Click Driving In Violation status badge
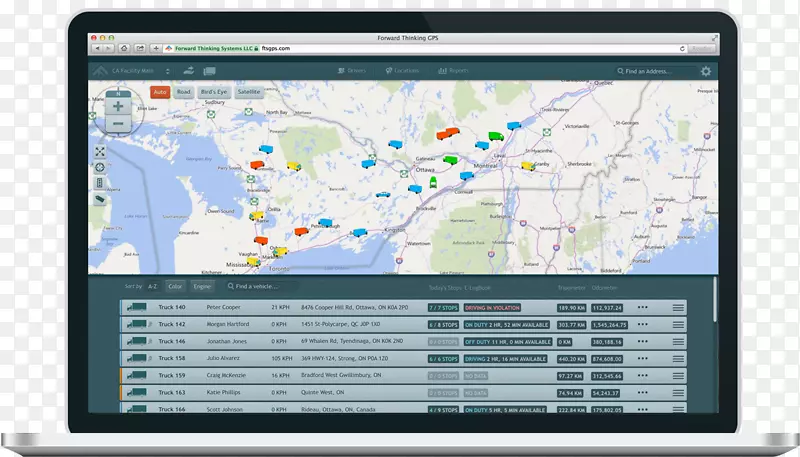The width and height of the screenshot is (800, 457). (492, 308)
